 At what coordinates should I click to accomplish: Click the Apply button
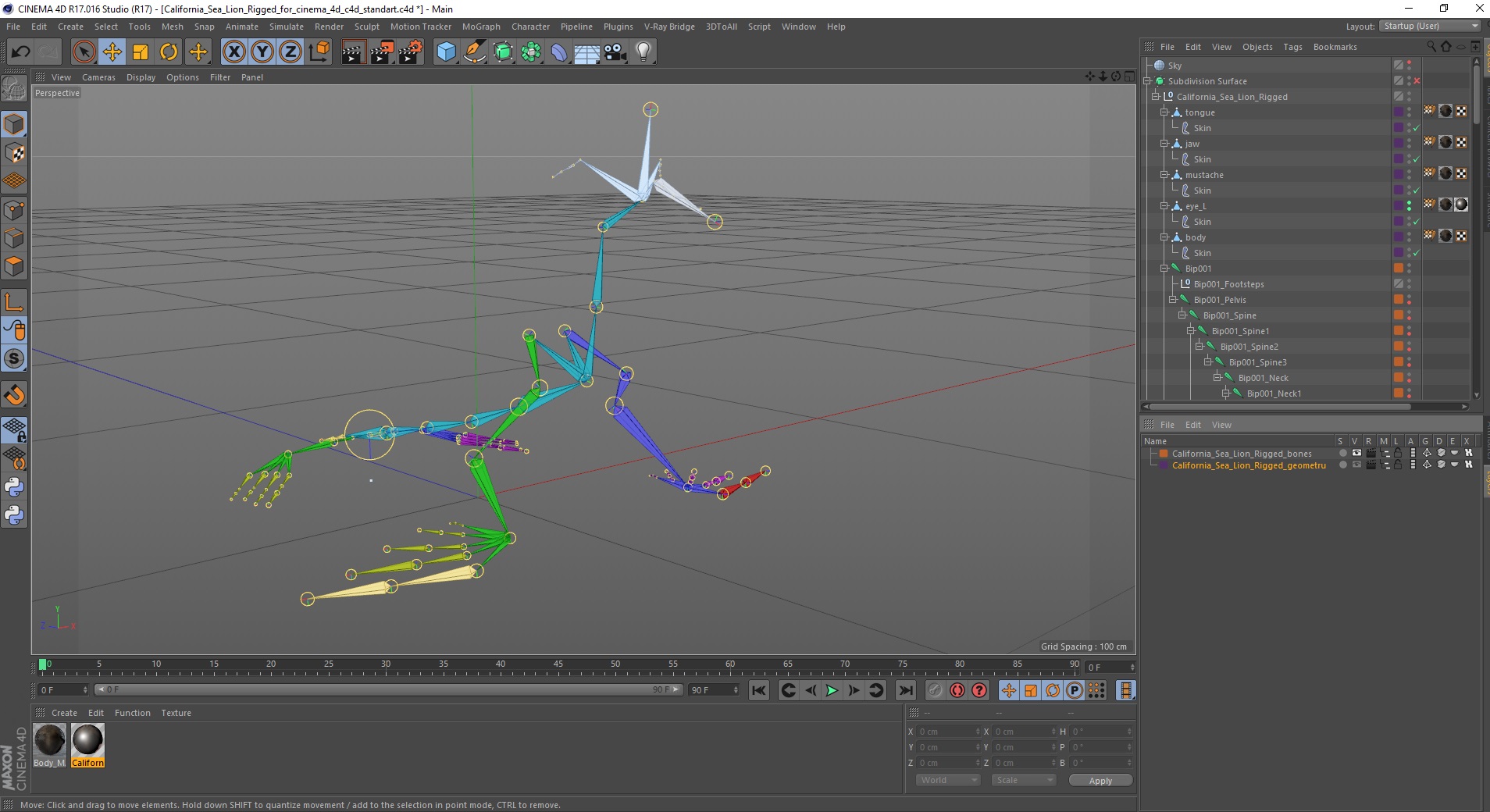1100,781
